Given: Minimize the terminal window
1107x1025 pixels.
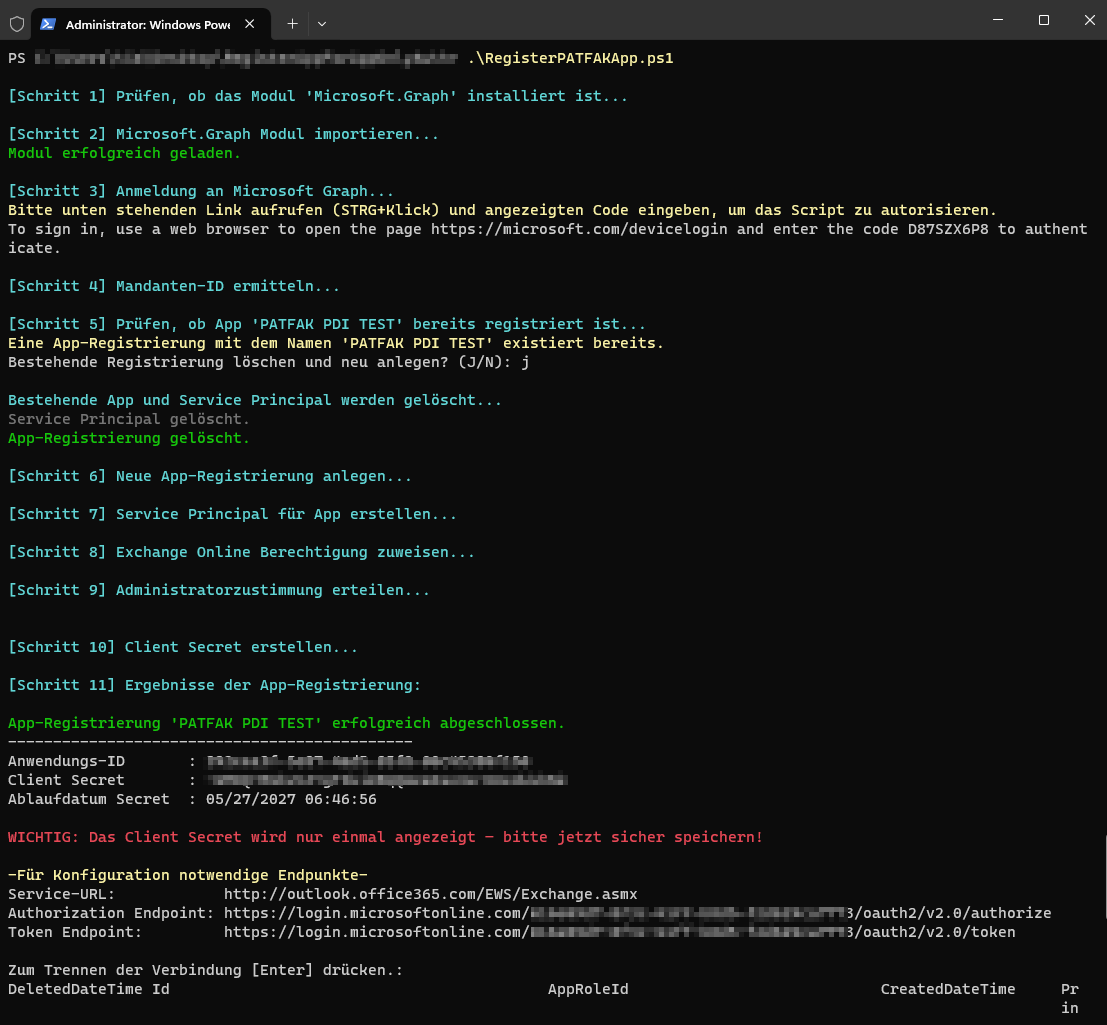Looking at the screenshot, I should (x=997, y=20).
